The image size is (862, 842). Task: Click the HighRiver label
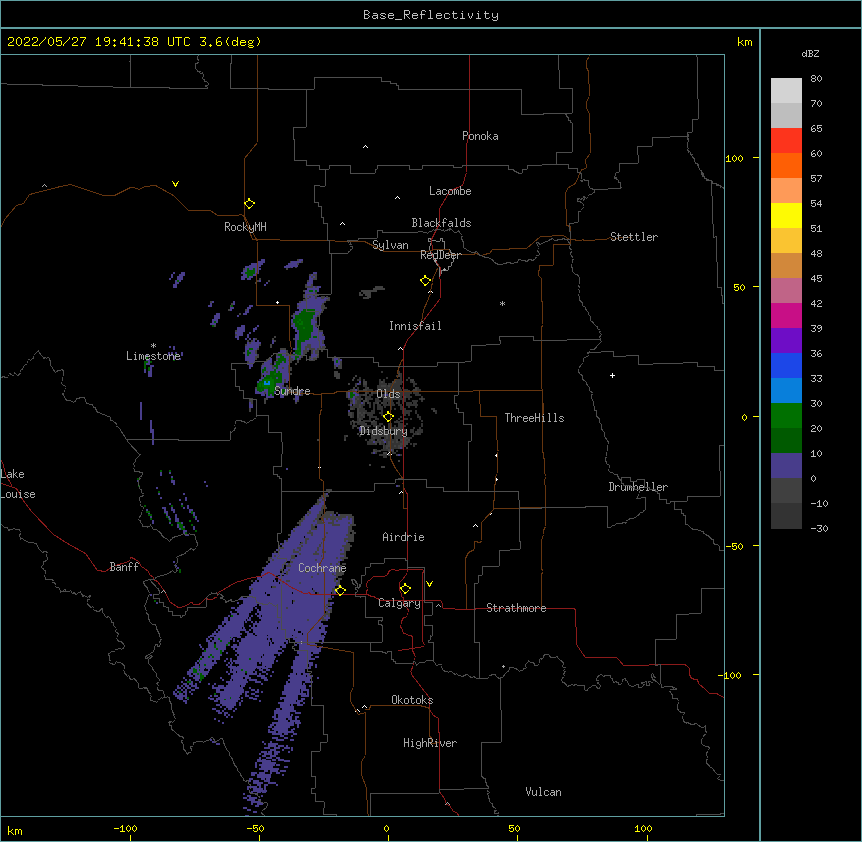pos(430,743)
